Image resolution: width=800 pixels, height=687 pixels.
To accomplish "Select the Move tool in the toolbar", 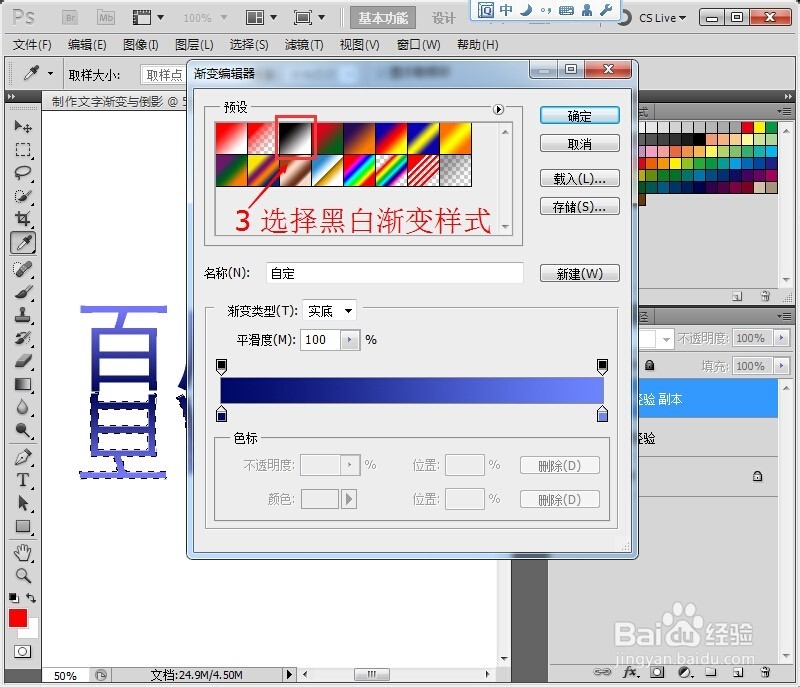I will [x=23, y=123].
